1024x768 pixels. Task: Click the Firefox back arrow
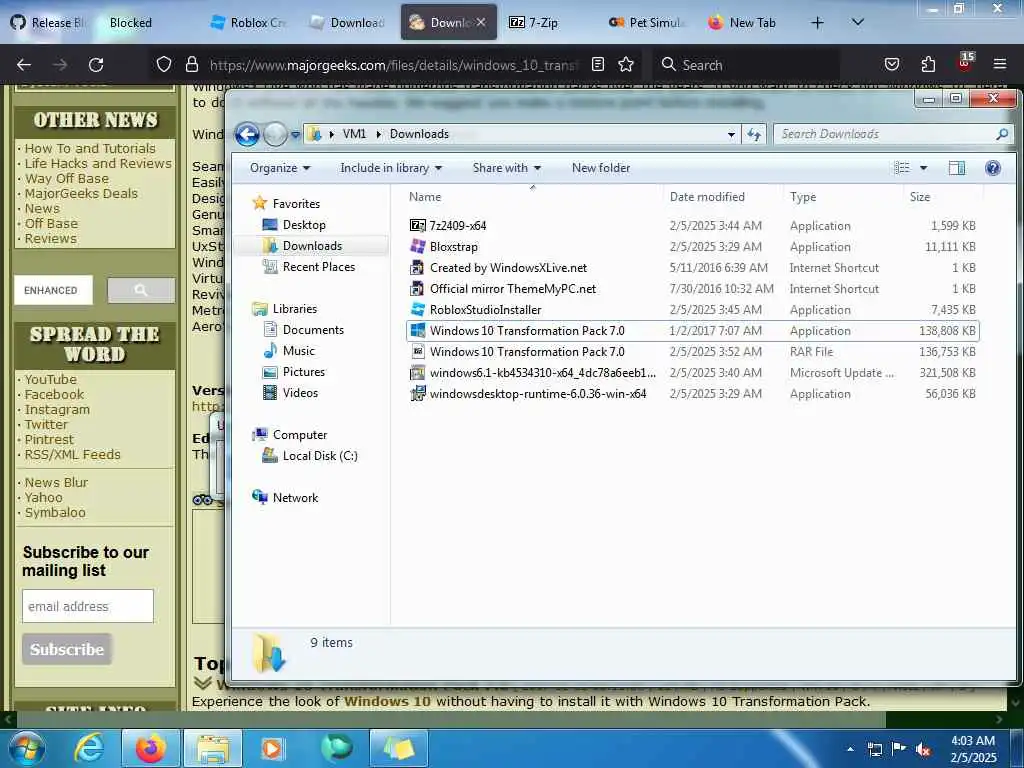click(x=24, y=65)
